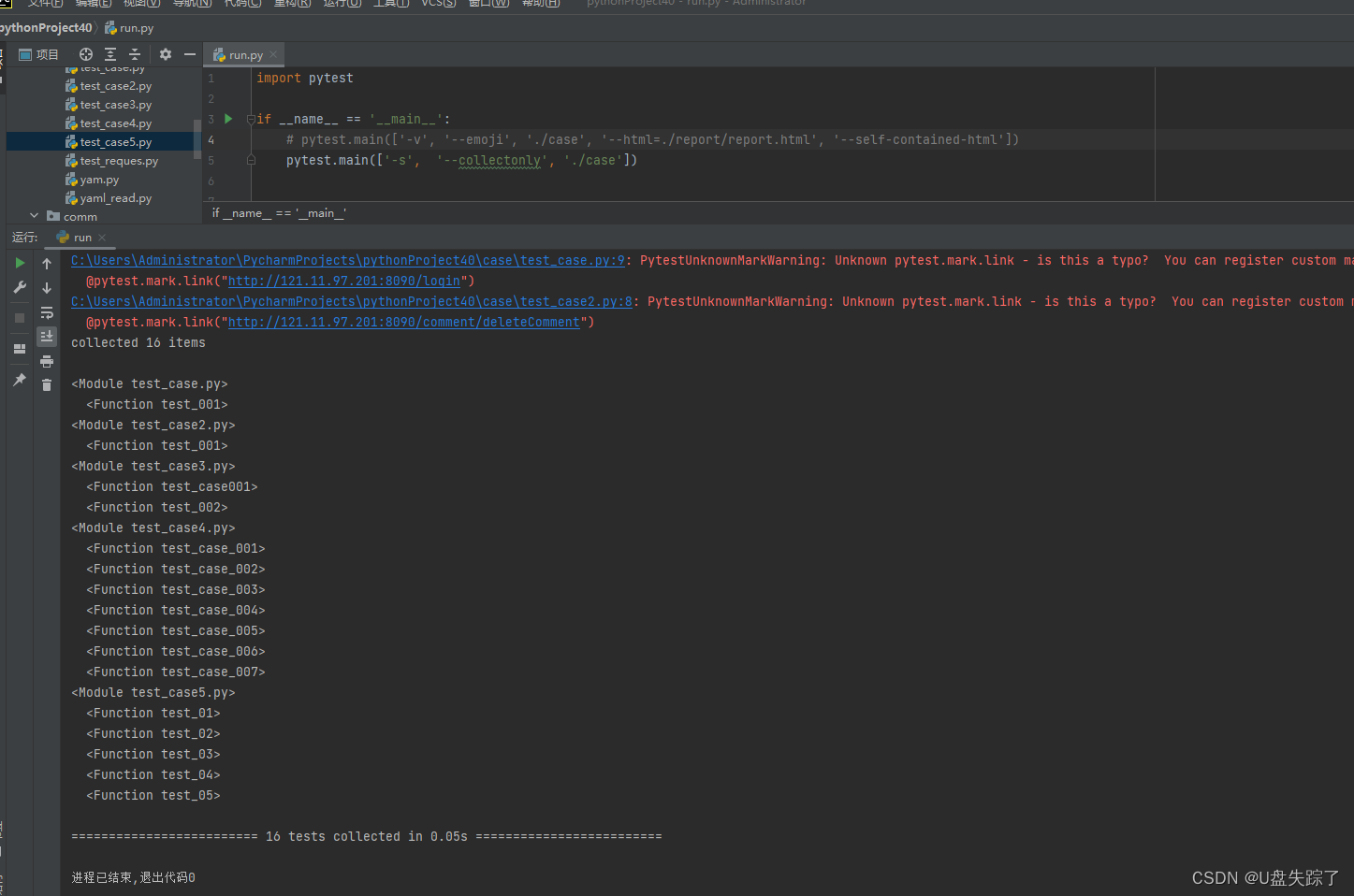The height and width of the screenshot is (896, 1354).
Task: Click the Stop process icon
Action: pyautogui.click(x=19, y=316)
